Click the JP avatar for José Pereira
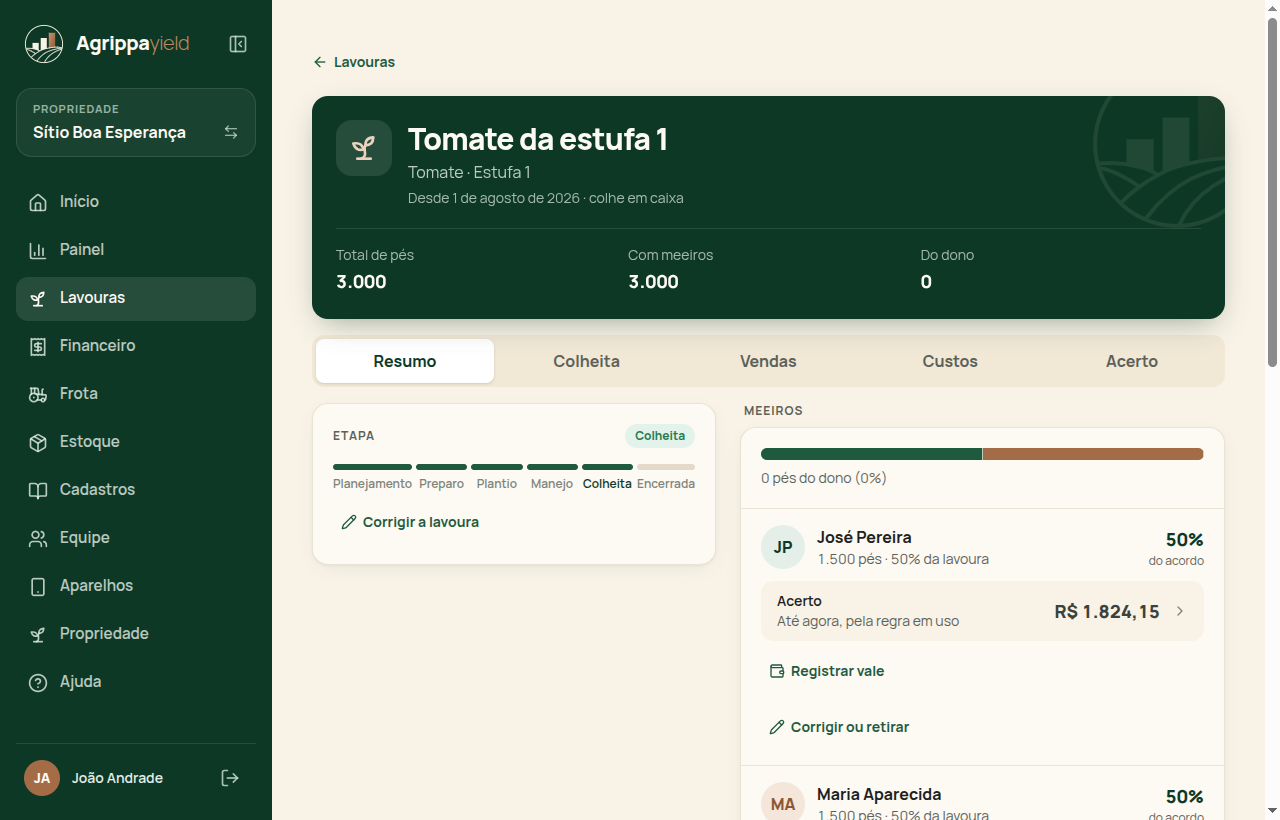Viewport: 1280px width, 820px height. (x=783, y=547)
